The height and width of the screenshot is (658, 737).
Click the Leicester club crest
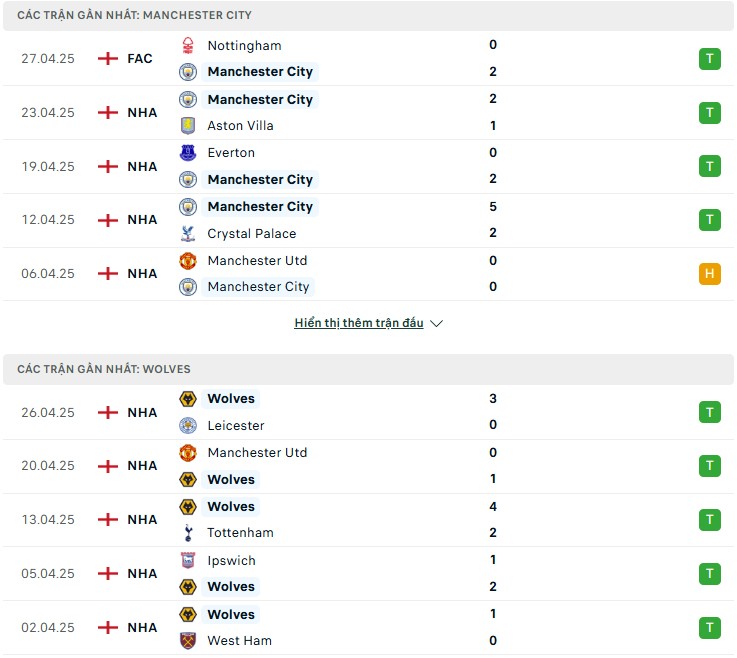point(188,426)
